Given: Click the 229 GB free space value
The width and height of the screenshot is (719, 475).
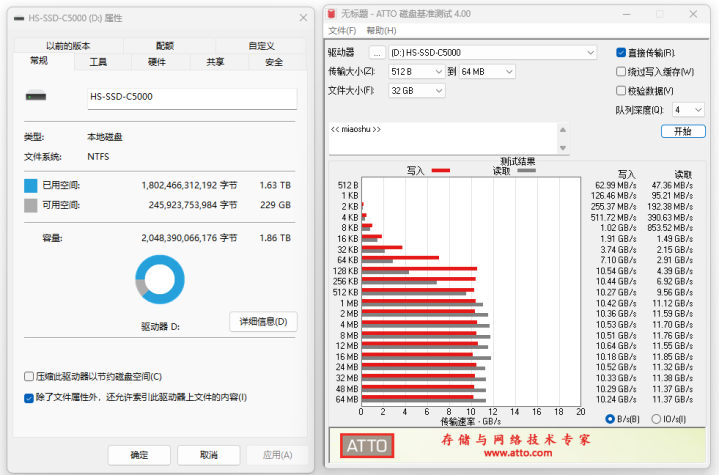Looking at the screenshot, I should [275, 205].
